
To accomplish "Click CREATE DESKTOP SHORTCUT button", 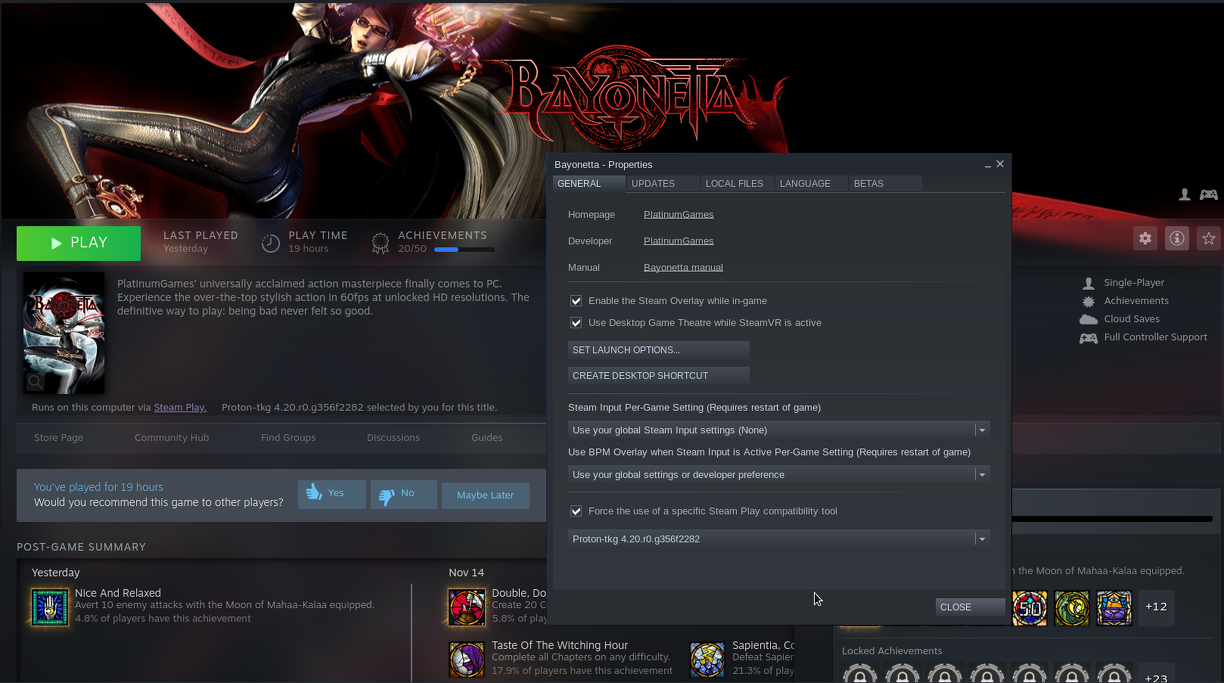I will click(659, 376).
